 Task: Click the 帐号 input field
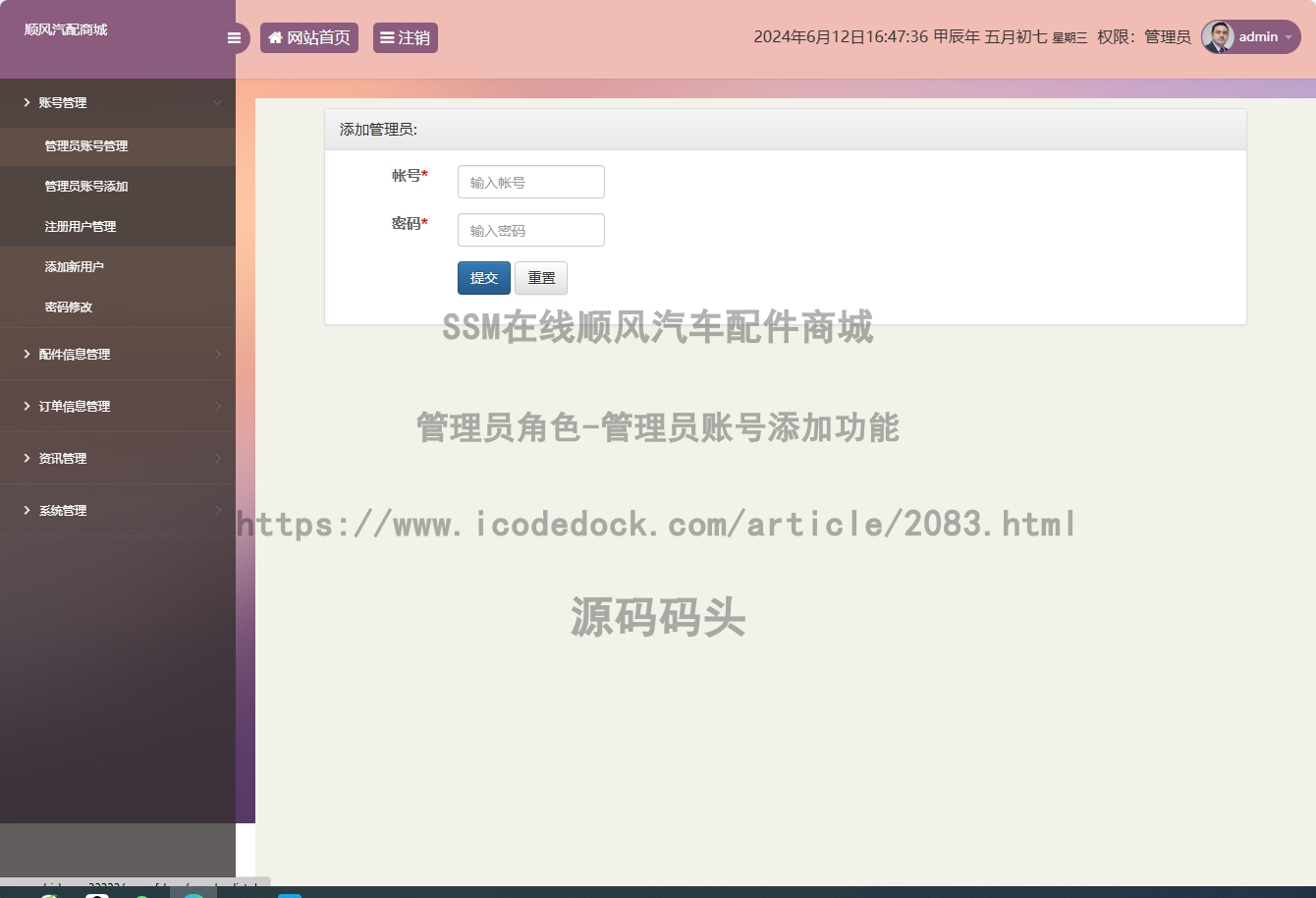[x=531, y=182]
